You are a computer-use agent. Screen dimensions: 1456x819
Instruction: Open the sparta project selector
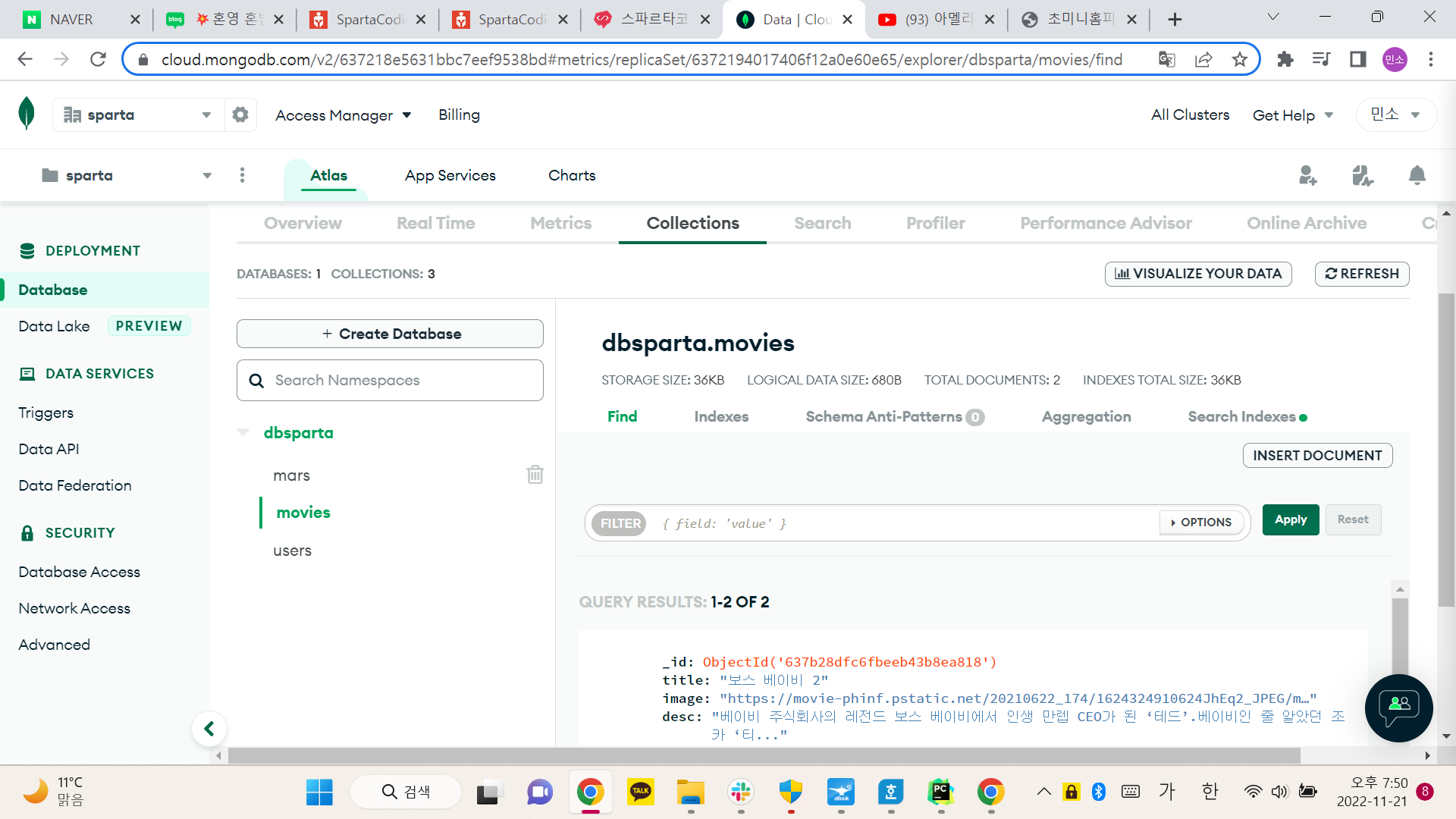coord(127,175)
